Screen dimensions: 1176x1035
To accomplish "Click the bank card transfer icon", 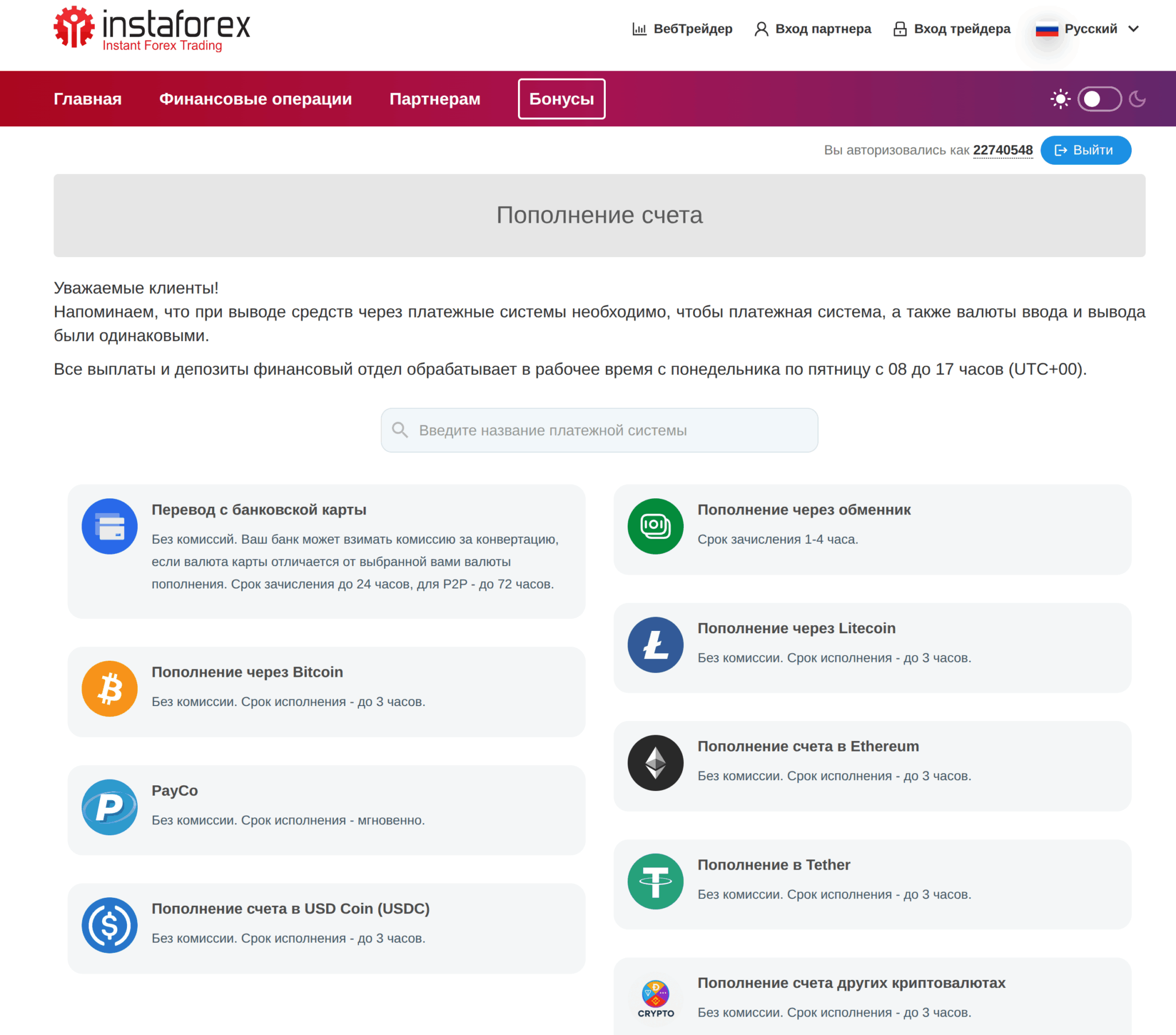I will 109,526.
